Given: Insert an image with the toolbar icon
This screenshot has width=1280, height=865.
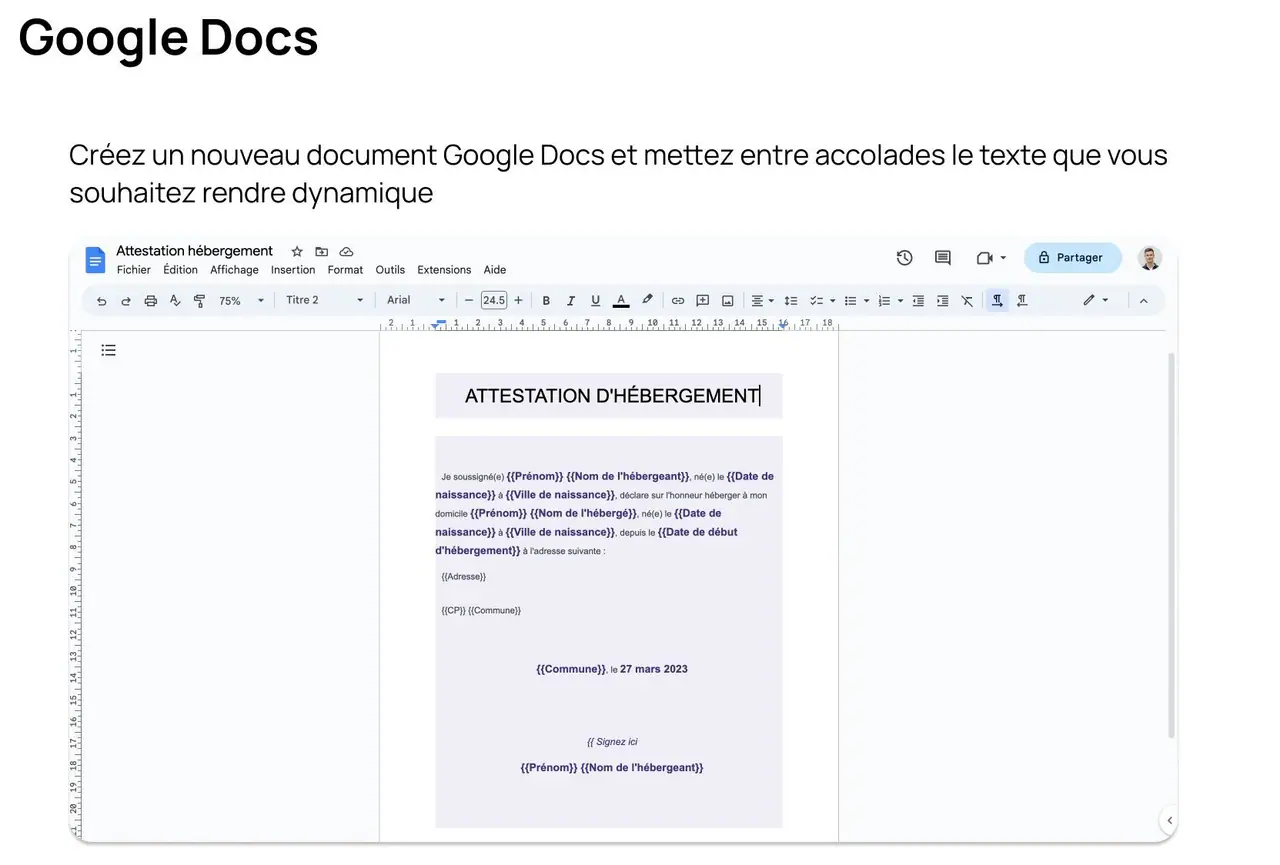Looking at the screenshot, I should (728, 300).
